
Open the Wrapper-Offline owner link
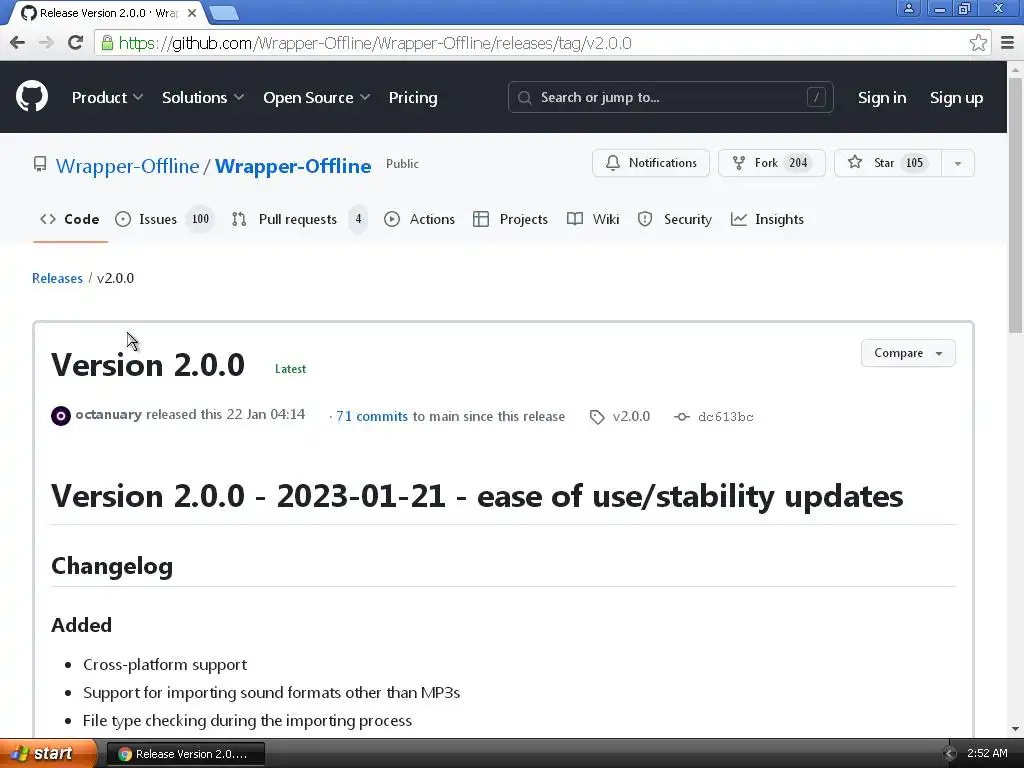(127, 166)
